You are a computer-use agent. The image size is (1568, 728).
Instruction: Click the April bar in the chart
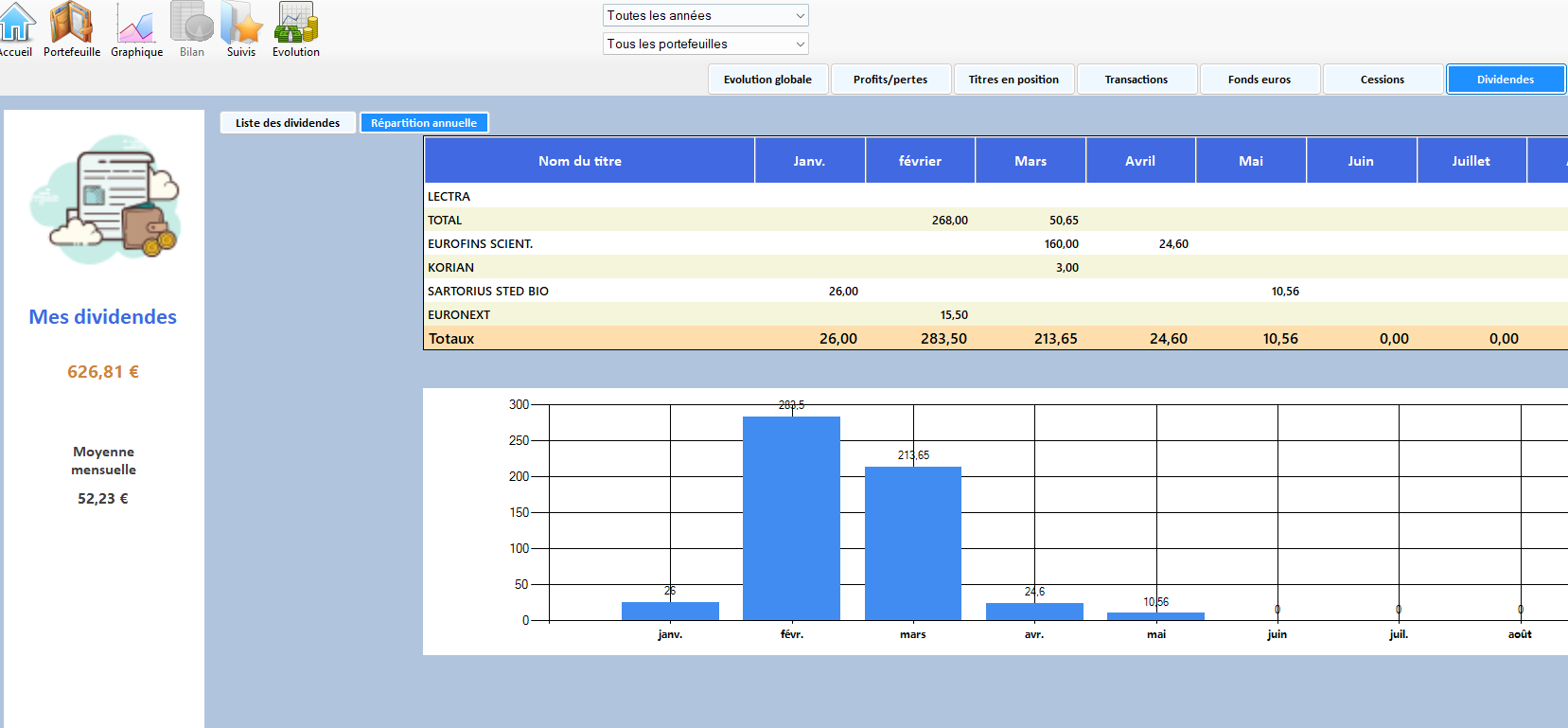1034,612
